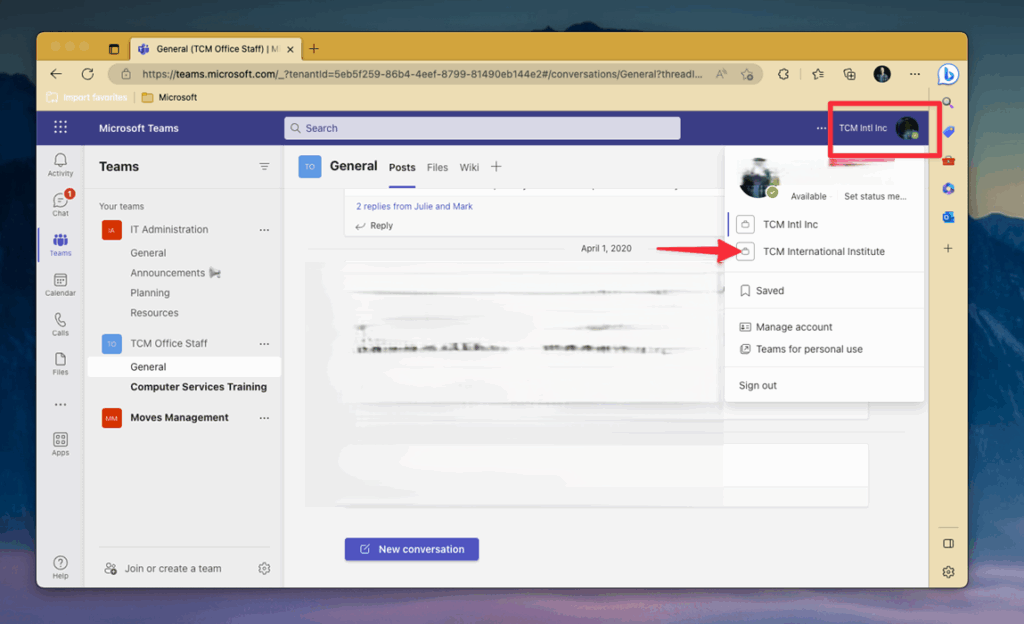The image size is (1024, 624).
Task: Click the New conversation button
Action: [x=411, y=549]
